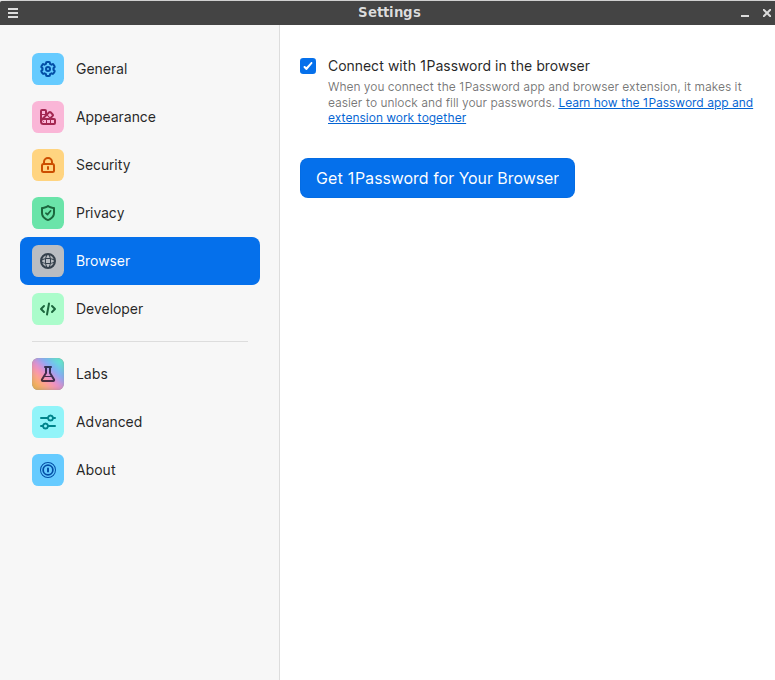The height and width of the screenshot is (680, 775).
Task: Click the Labs flask icon
Action: (48, 374)
